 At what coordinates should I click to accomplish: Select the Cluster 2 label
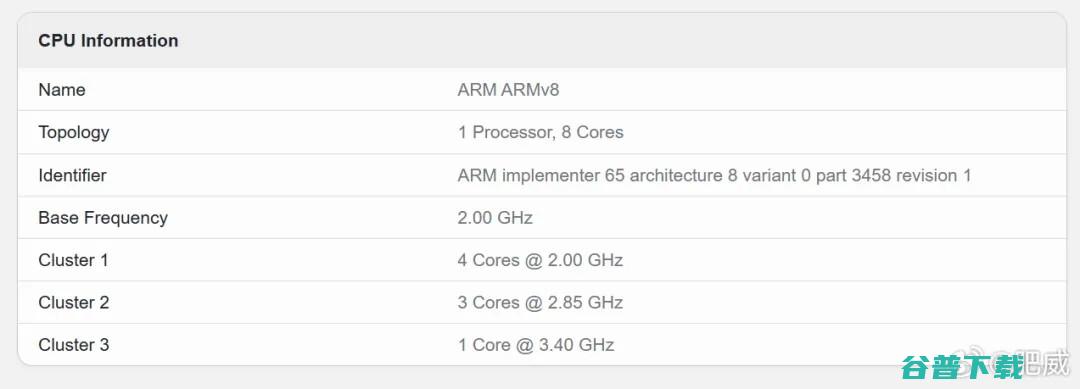point(74,302)
